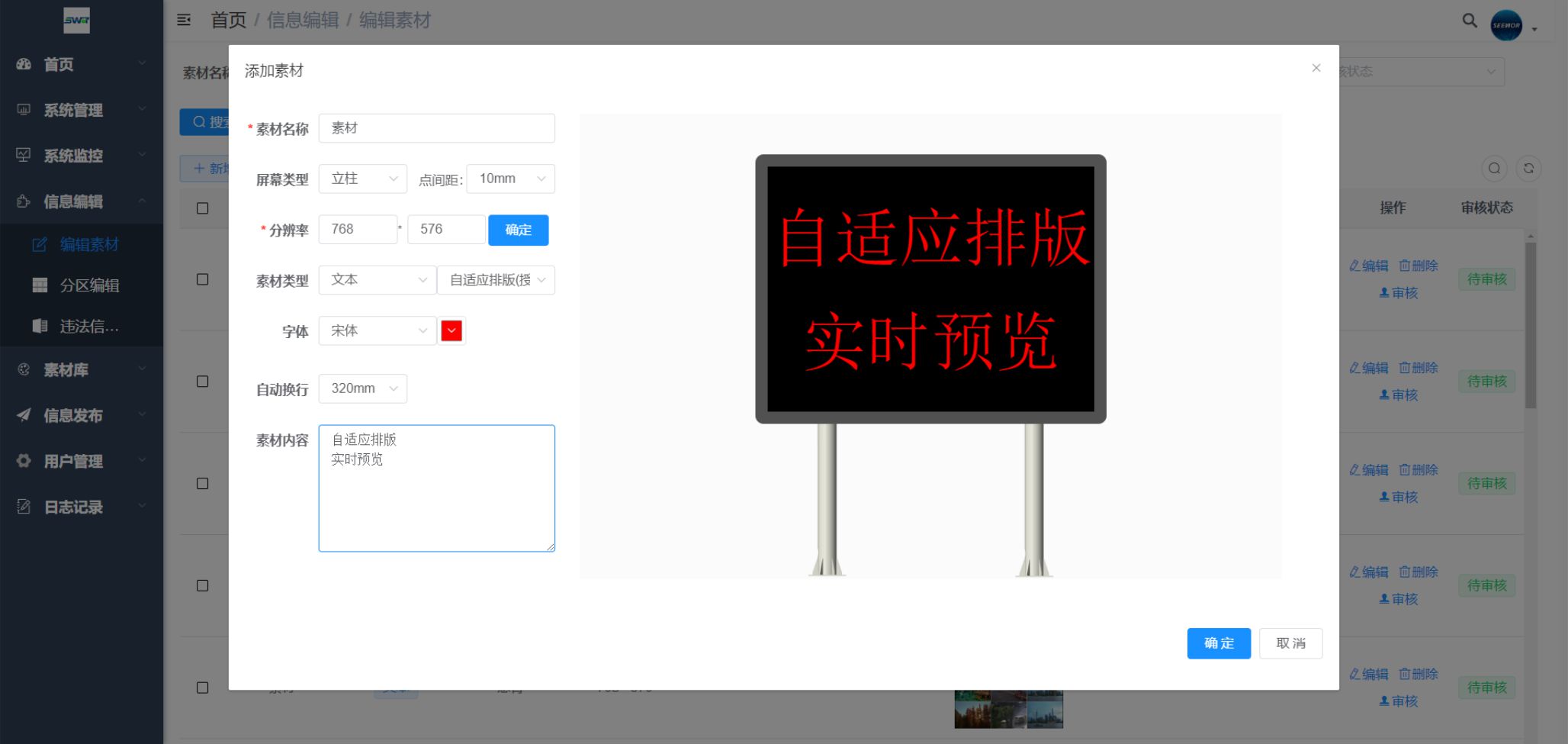
Task: Close the 添加素材 dialog with X
Action: point(1316,68)
